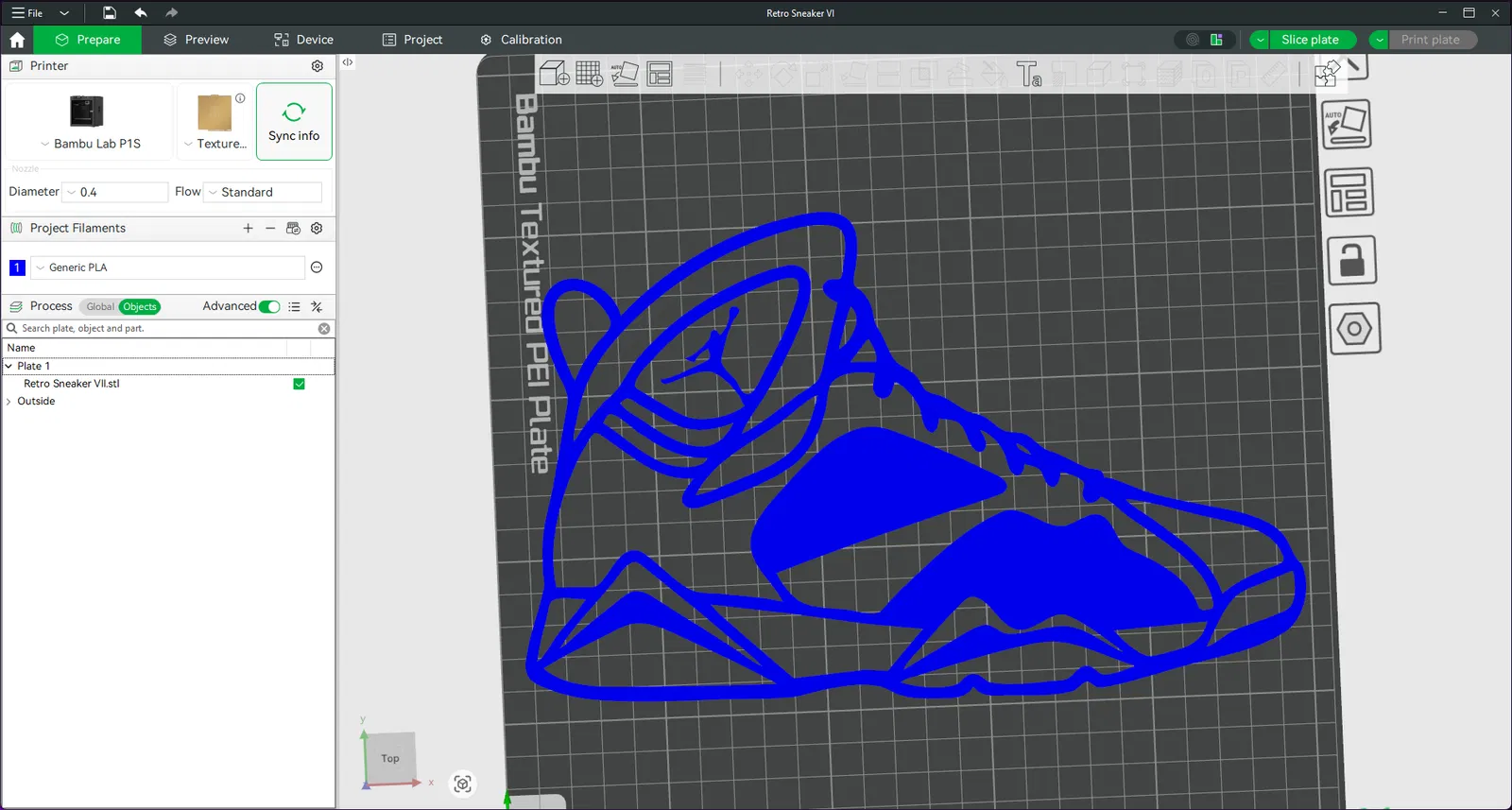Expand the dropdown arrow beside File
Screen dimensions: 1512x810
tap(64, 13)
